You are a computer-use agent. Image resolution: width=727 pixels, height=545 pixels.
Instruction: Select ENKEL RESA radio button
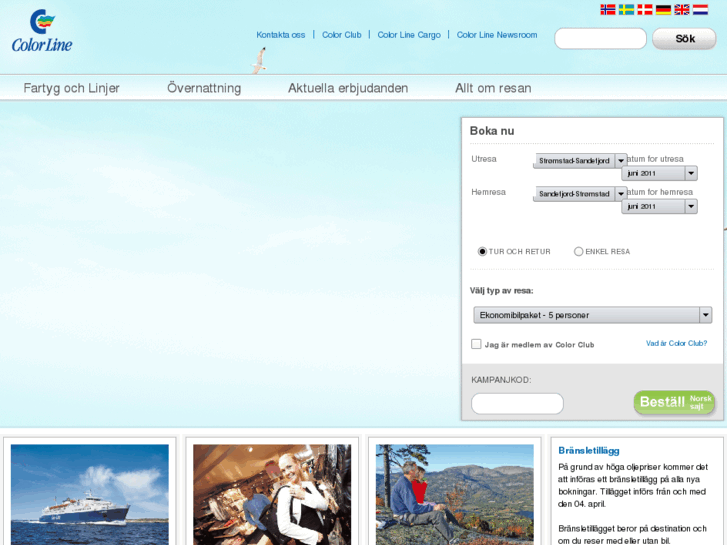coord(578,251)
